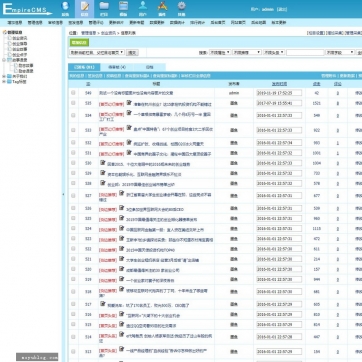Open the Templates section icon in top navigation

pyautogui.click(x=123, y=6)
